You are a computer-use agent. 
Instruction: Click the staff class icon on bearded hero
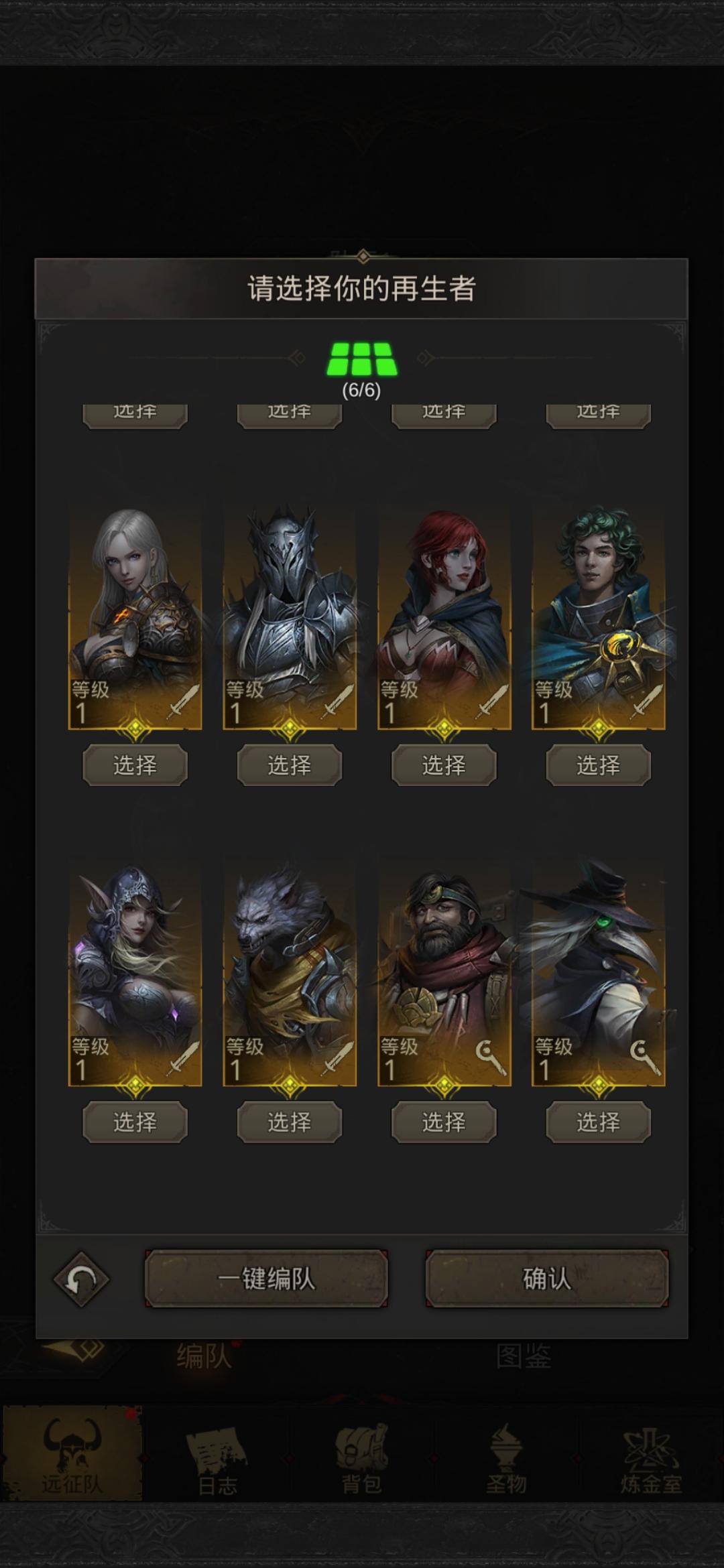[x=491, y=1057]
